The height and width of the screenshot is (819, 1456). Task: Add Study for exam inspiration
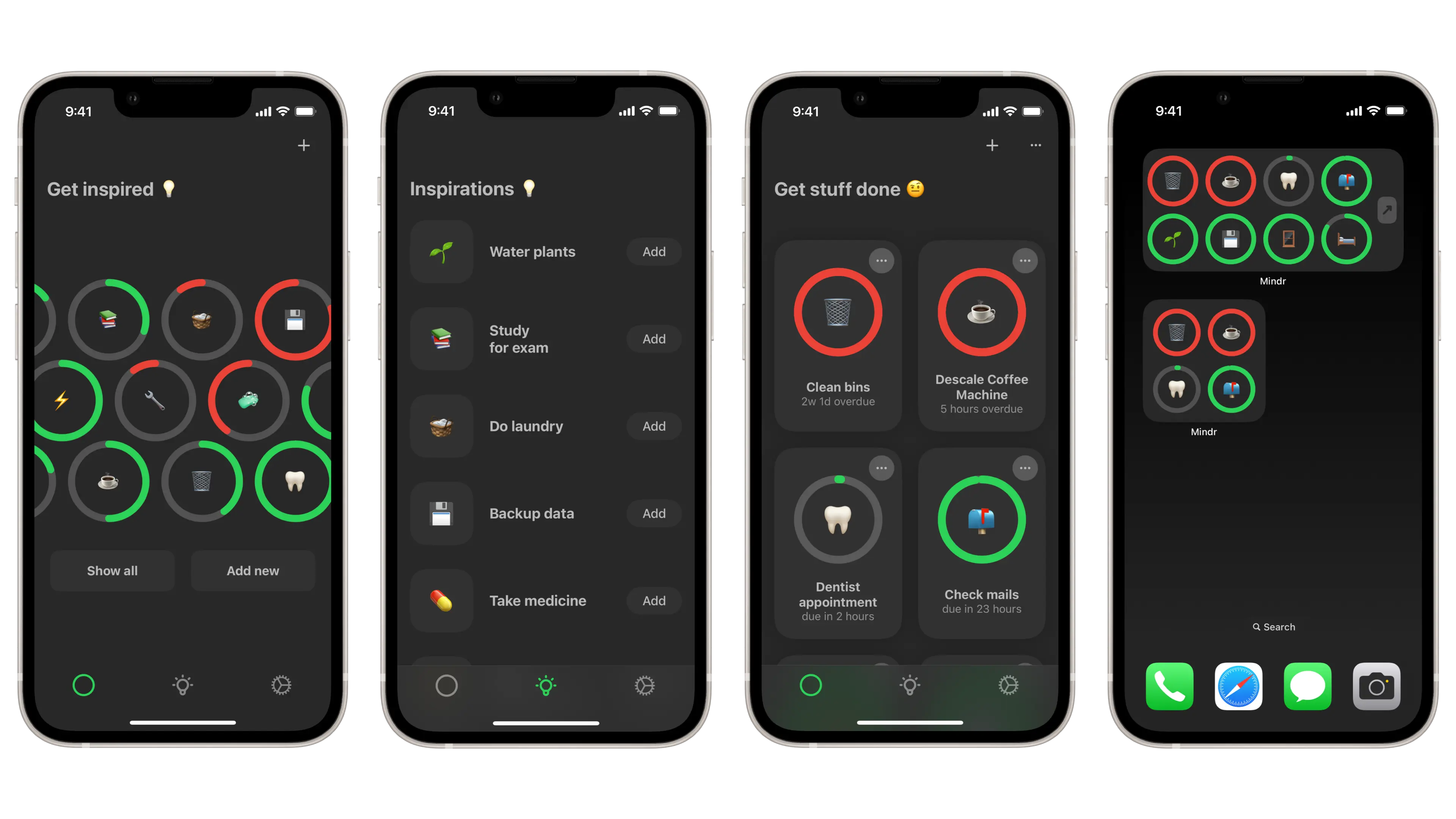(x=654, y=338)
